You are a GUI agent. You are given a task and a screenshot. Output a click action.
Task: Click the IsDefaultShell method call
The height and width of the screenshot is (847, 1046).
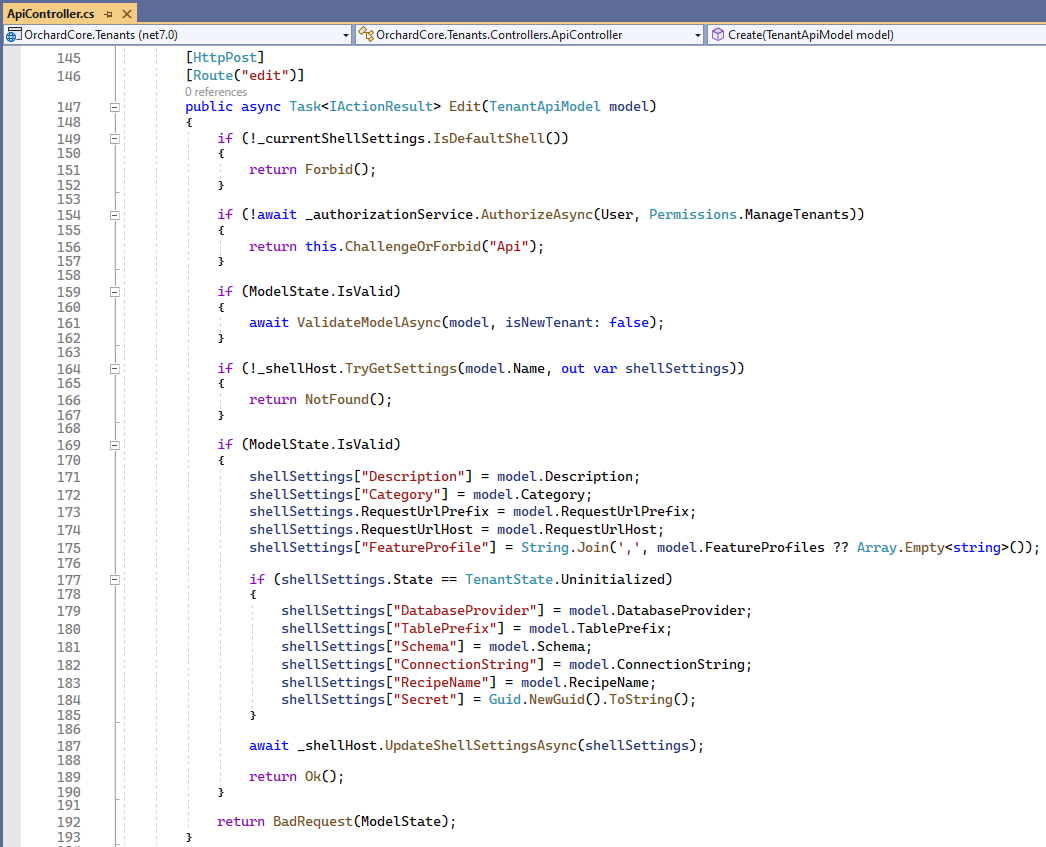point(488,139)
